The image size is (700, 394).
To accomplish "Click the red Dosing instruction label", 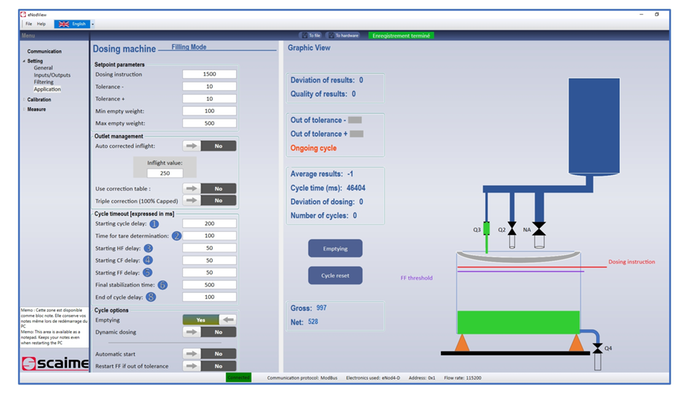I will tap(631, 262).
